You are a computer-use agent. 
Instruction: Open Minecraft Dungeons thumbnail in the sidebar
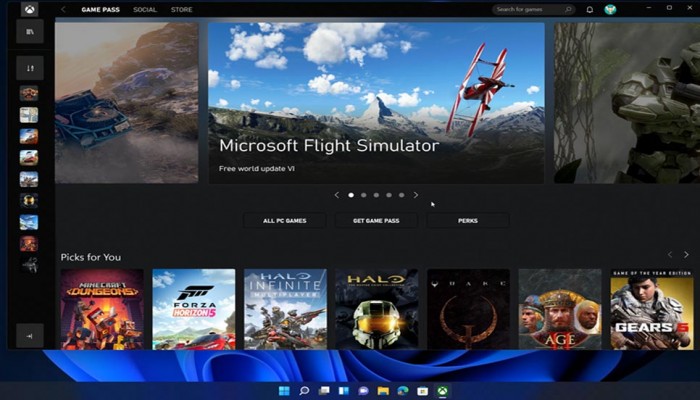29,243
